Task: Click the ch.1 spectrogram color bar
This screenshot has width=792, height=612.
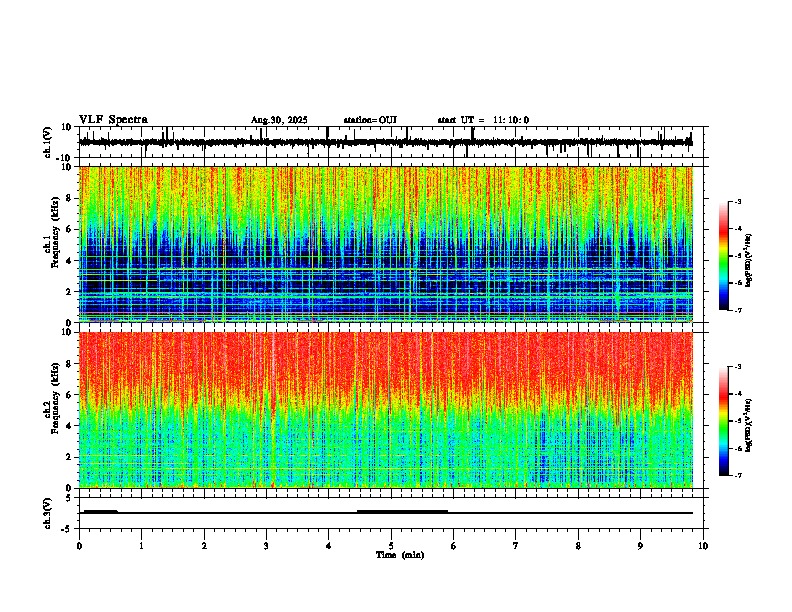Action: click(723, 256)
